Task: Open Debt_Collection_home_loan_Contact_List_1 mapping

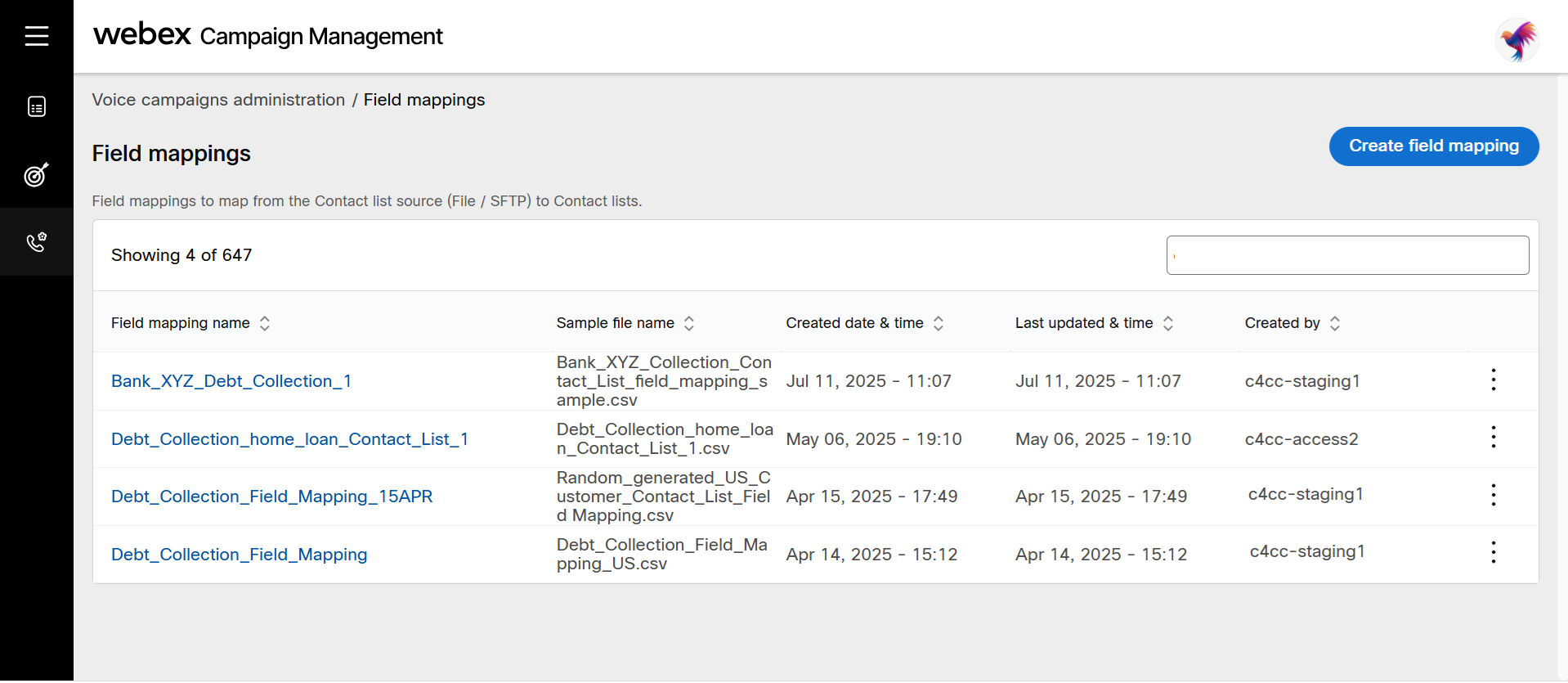Action: [x=289, y=439]
